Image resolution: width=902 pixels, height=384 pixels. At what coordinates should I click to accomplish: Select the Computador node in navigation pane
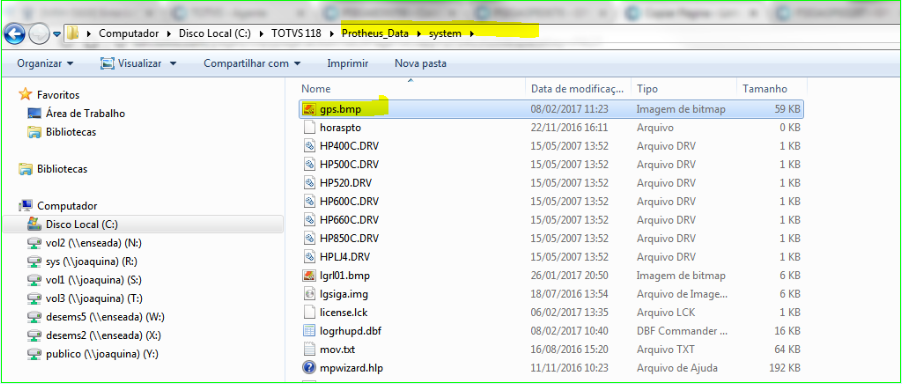point(67,206)
